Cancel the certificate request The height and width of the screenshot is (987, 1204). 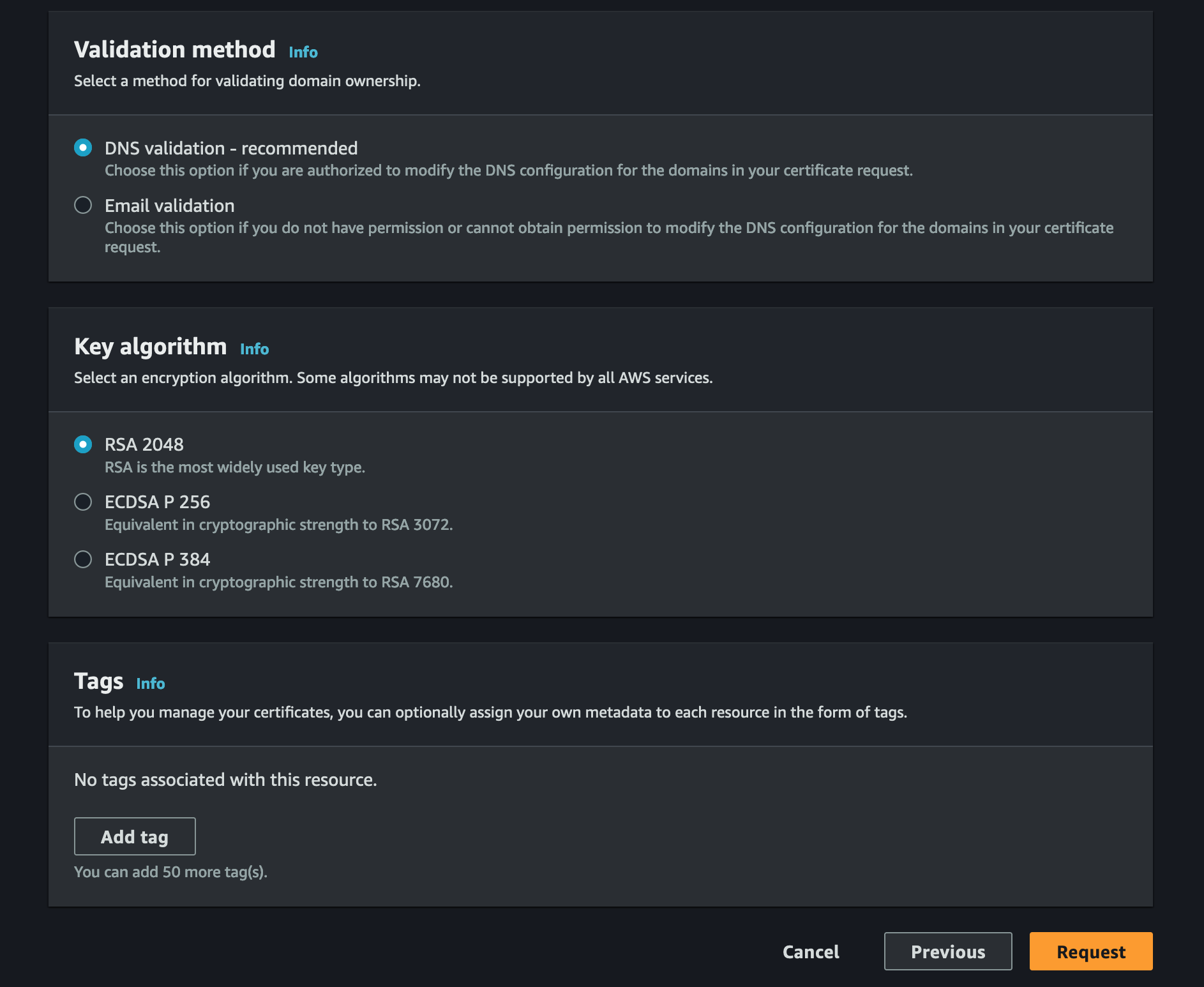click(810, 951)
